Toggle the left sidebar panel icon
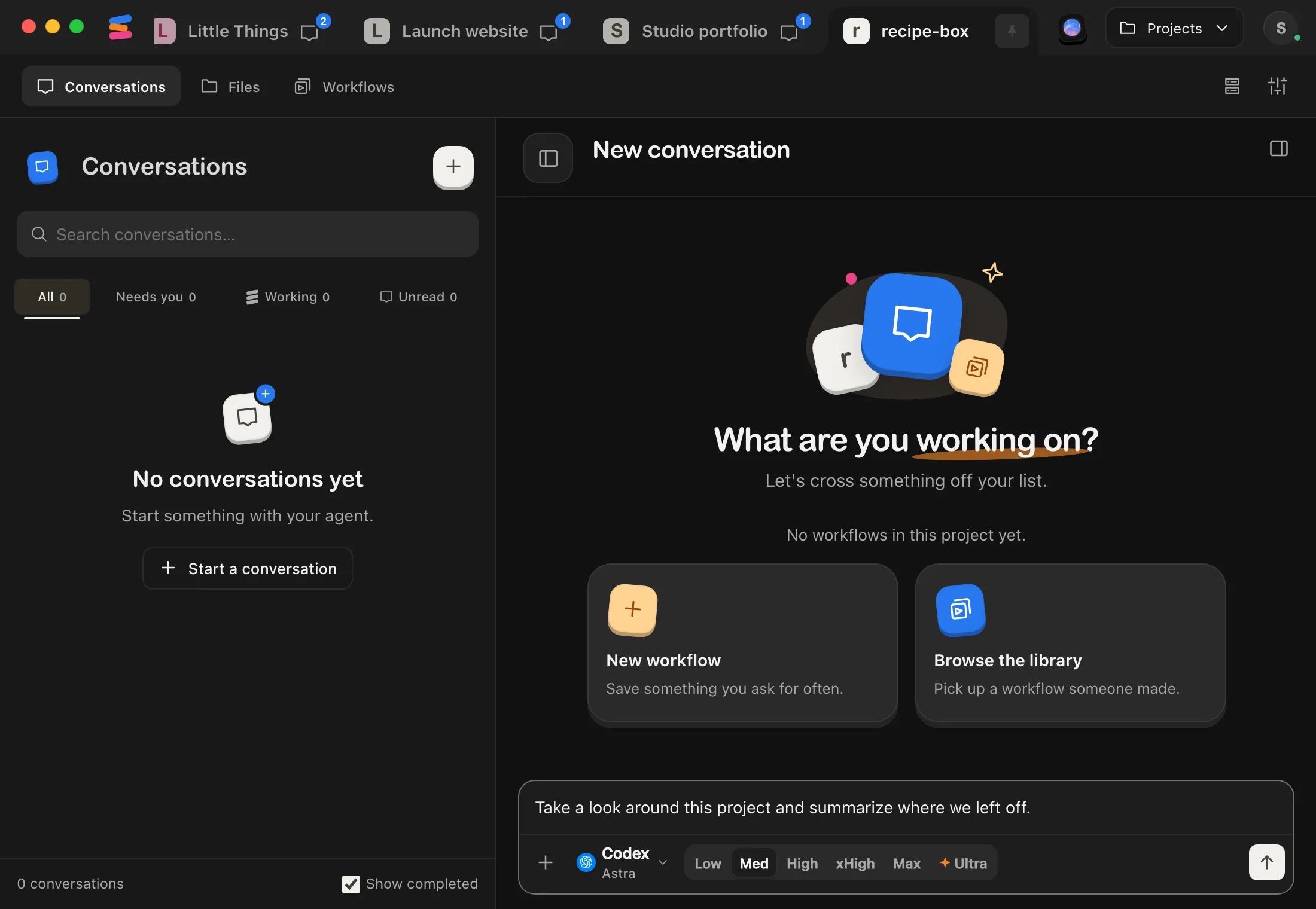 tap(548, 158)
